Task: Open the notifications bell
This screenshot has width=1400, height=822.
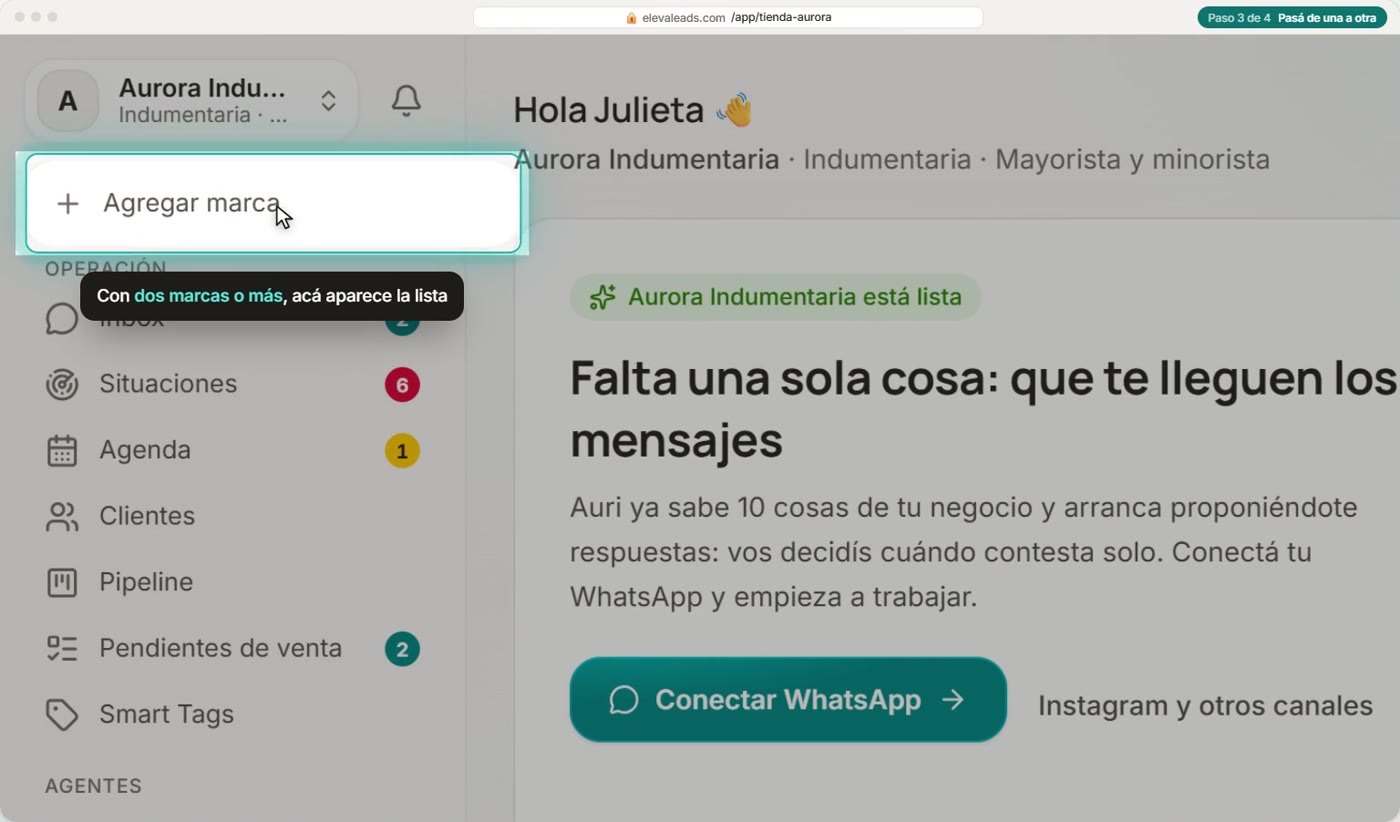Action: click(x=406, y=101)
